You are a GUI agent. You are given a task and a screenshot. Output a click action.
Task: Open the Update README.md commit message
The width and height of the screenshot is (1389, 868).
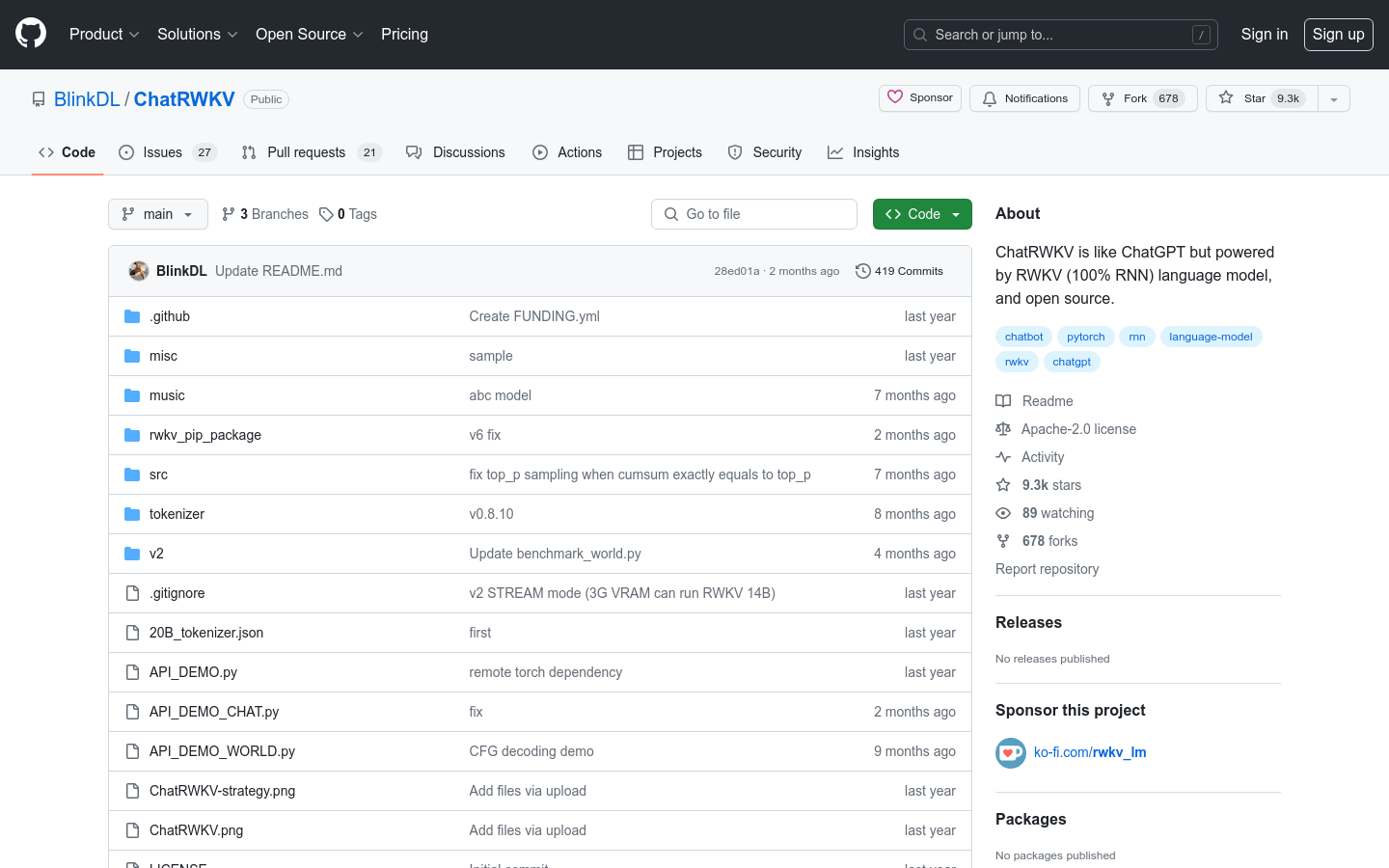click(279, 271)
